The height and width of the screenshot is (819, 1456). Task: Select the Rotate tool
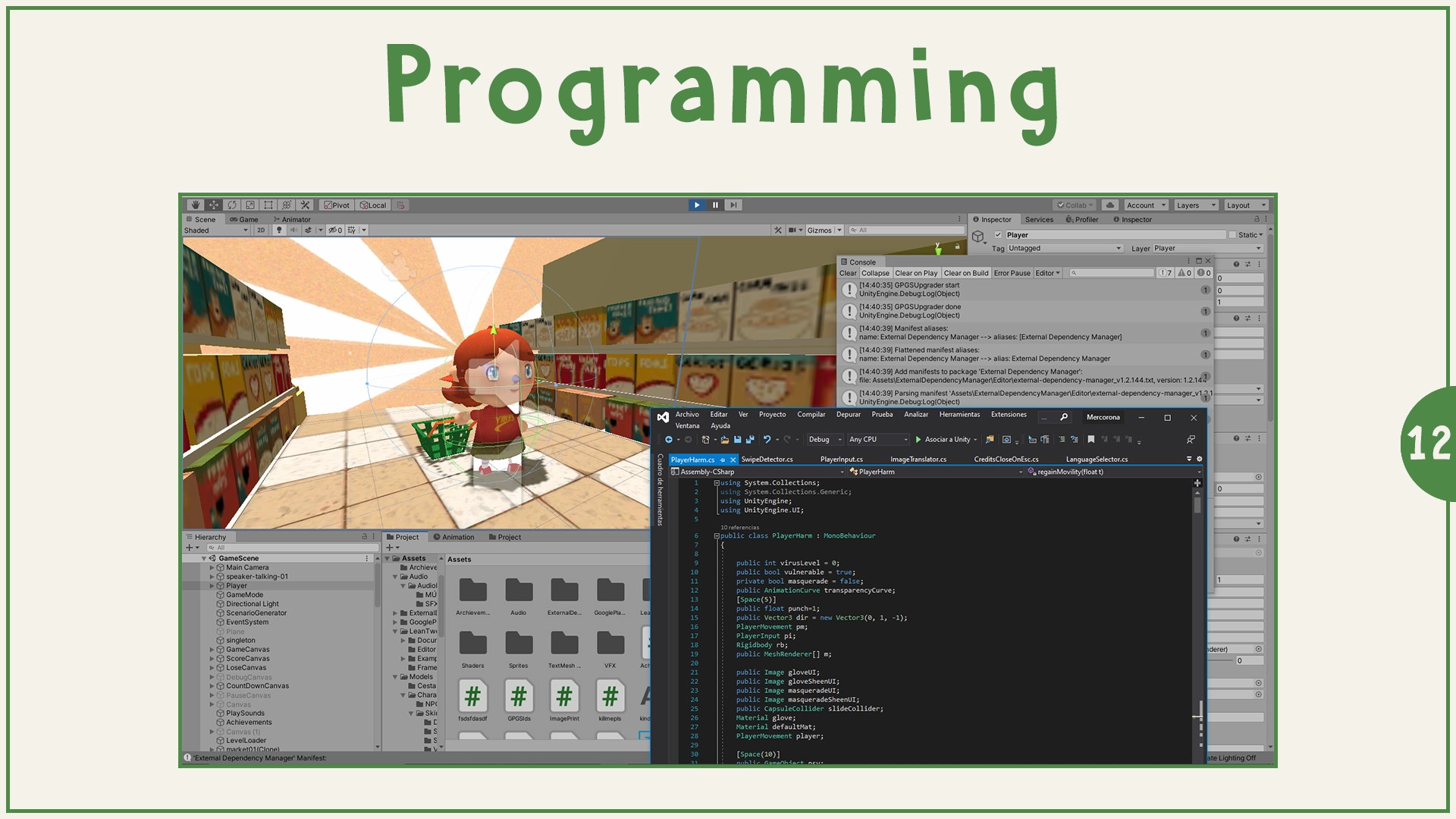(232, 205)
